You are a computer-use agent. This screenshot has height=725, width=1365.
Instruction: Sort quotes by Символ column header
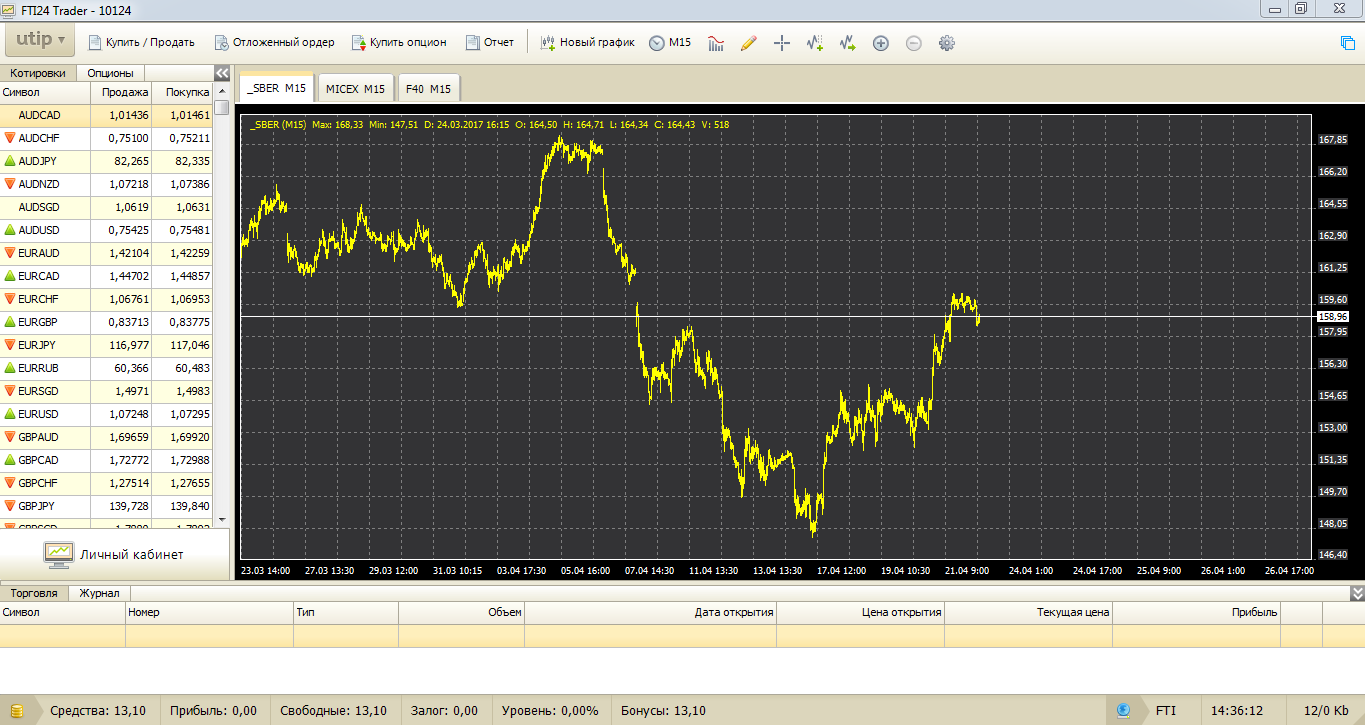45,92
